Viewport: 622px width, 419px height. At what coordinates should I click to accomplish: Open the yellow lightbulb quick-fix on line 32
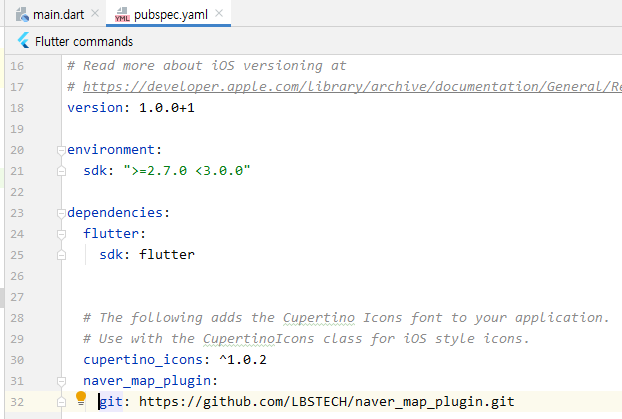[x=81, y=398]
